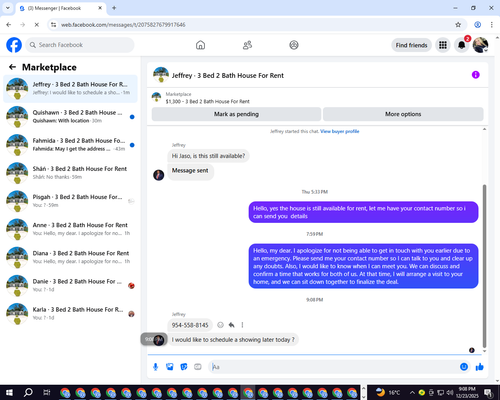Viewport: 500px width, 400px height.
Task: Open the Groups icon in top navigation
Action: 294,45
